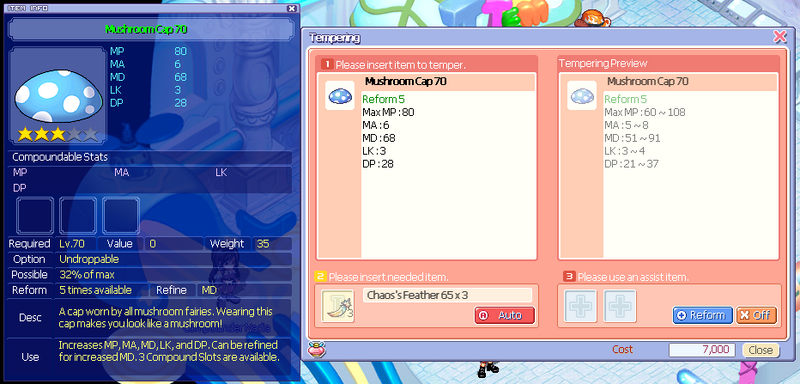Click the green Mushroom Cap 70 title

click(x=146, y=29)
